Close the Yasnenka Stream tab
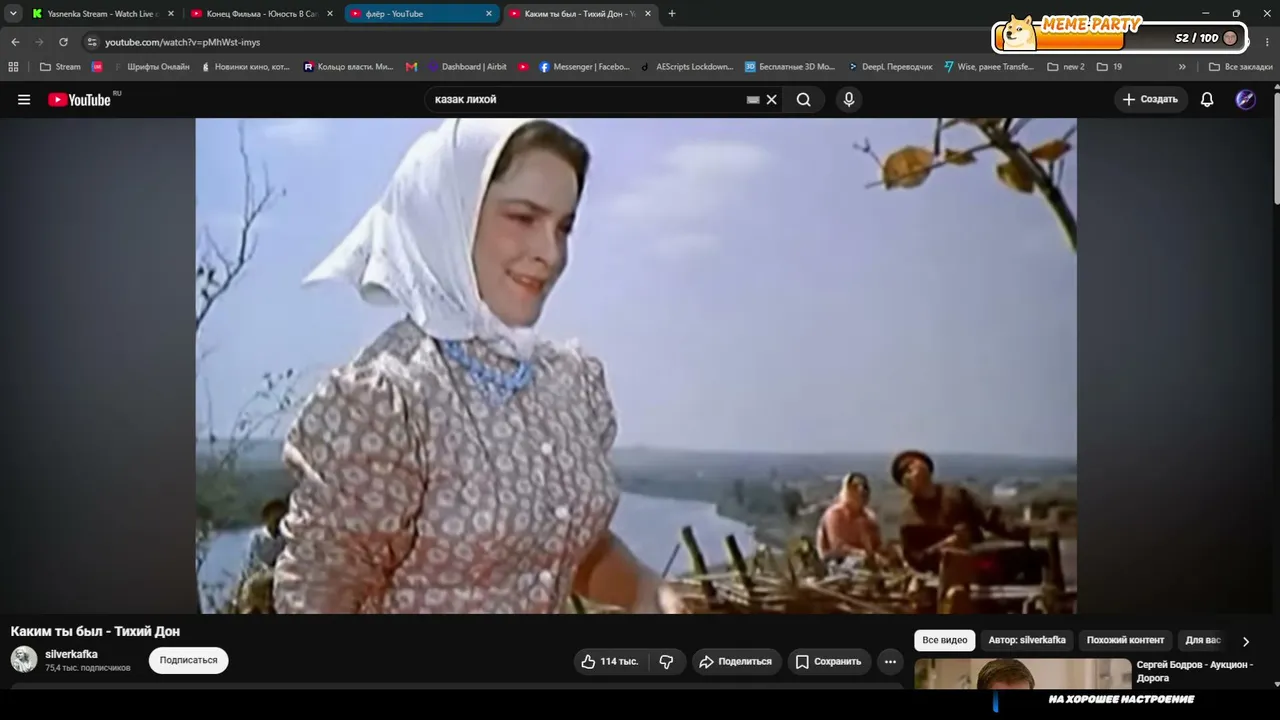The width and height of the screenshot is (1280, 720). click(171, 14)
